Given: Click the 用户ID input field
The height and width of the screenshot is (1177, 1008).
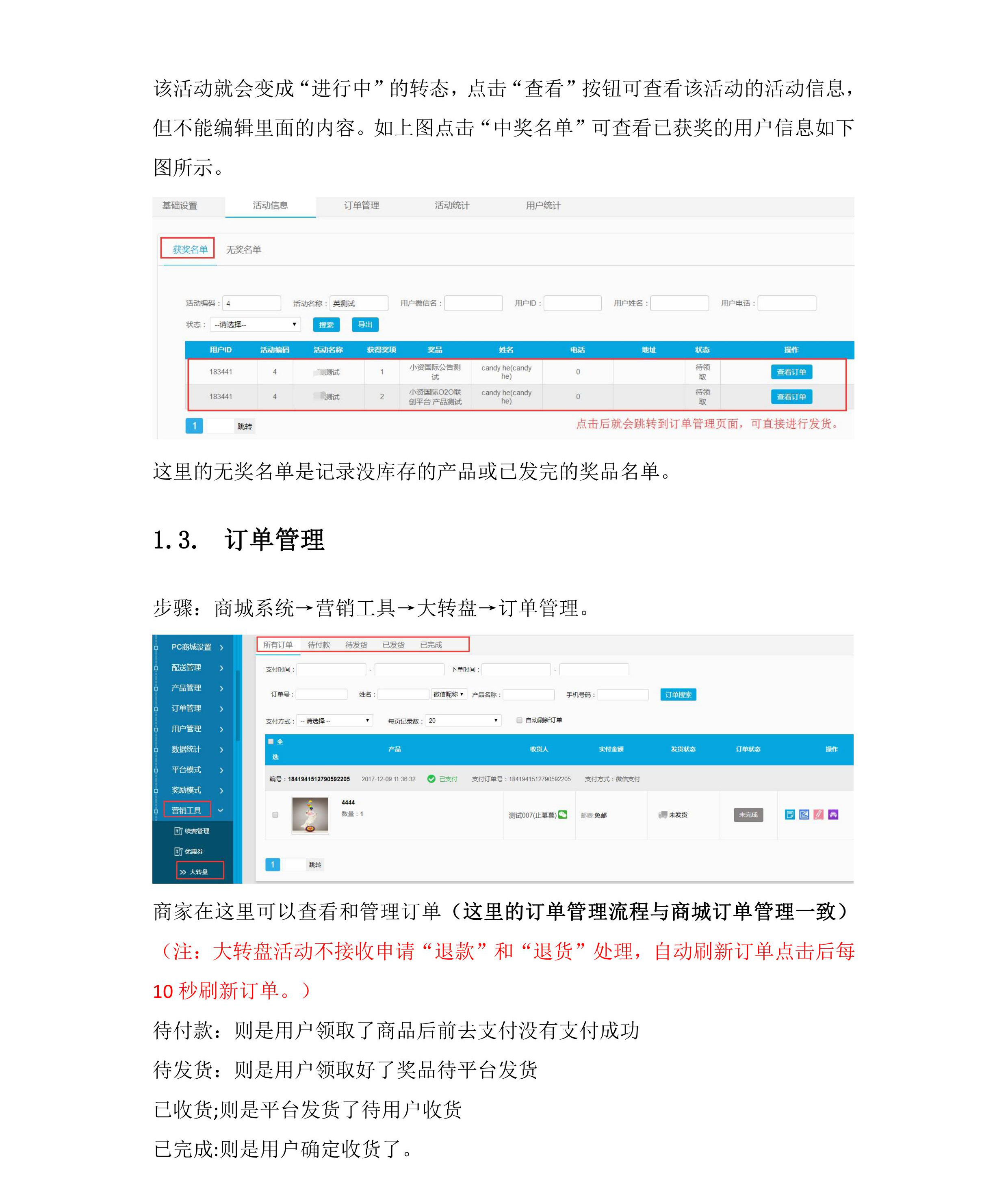Looking at the screenshot, I should [x=573, y=303].
